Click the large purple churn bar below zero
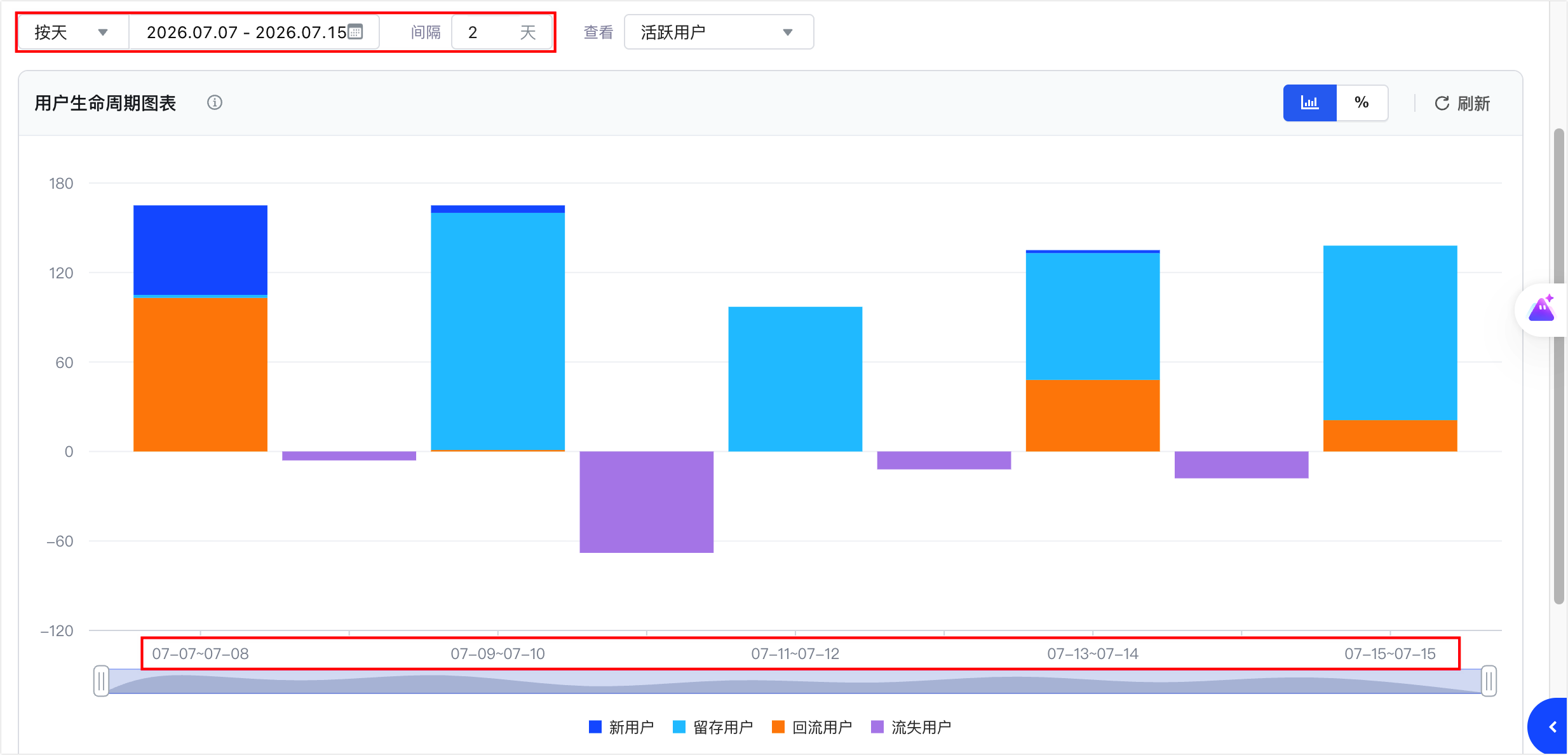The width and height of the screenshot is (1568, 755). click(646, 502)
